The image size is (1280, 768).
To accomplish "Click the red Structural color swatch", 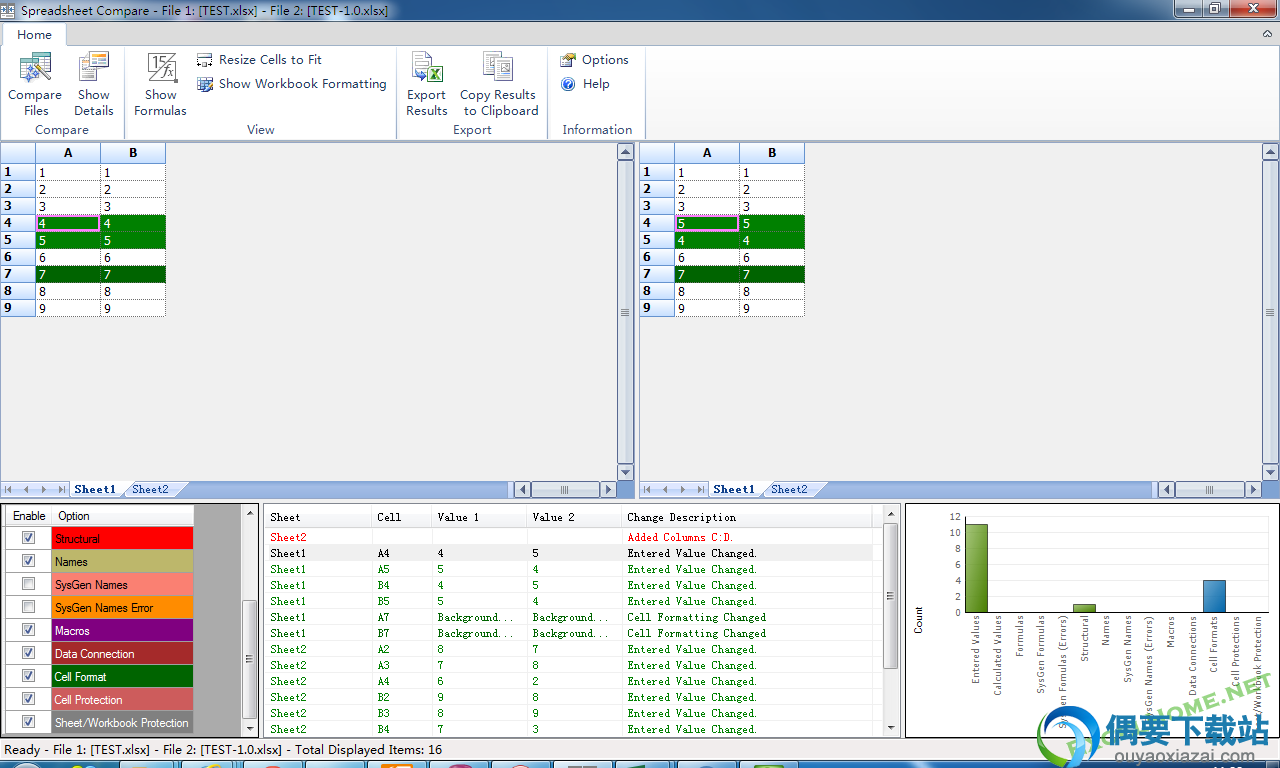I will [122, 538].
